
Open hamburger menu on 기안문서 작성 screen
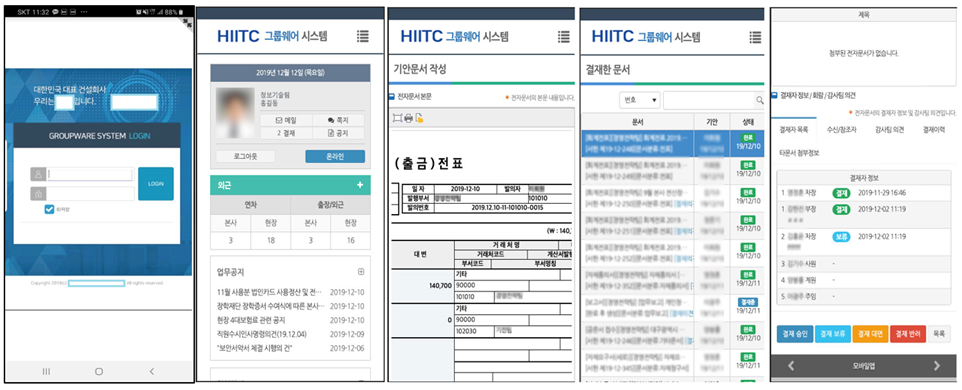point(563,36)
